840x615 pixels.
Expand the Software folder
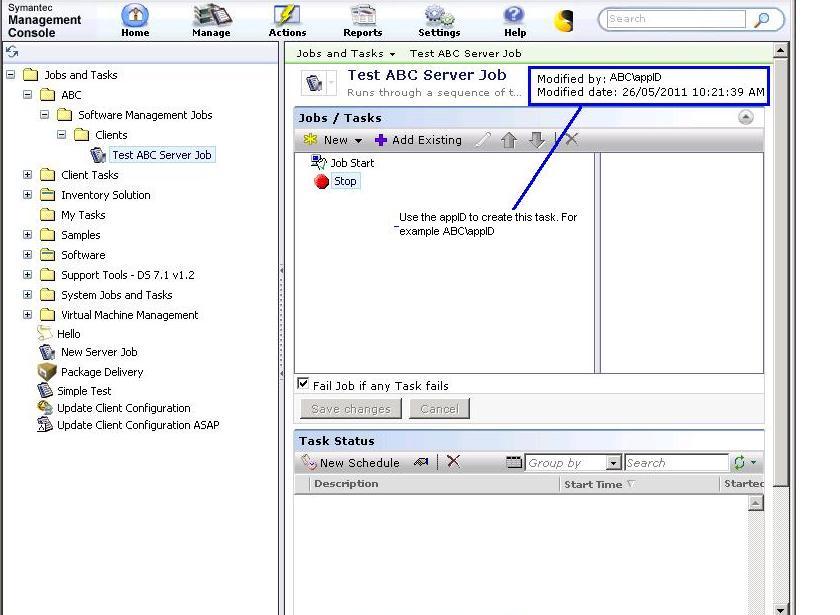click(27, 254)
